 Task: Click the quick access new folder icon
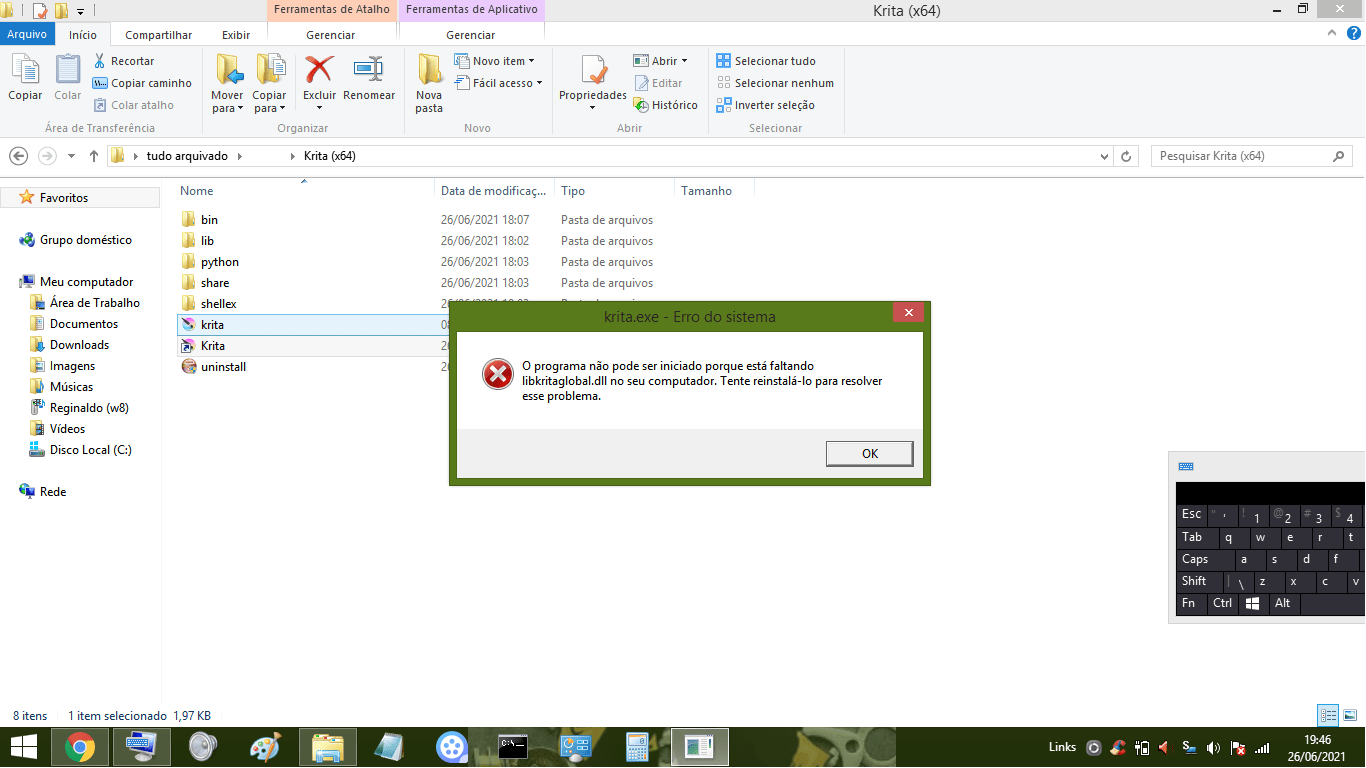(61, 11)
